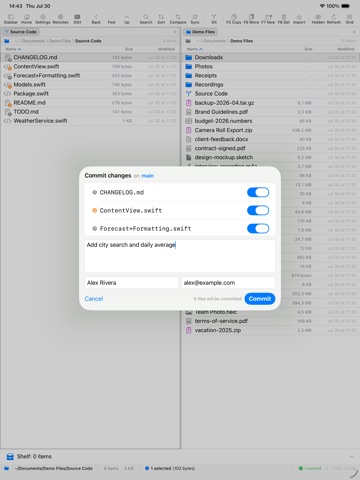Expand the Shelf panel chevron
360x480 pixels.
click(x=351, y=457)
